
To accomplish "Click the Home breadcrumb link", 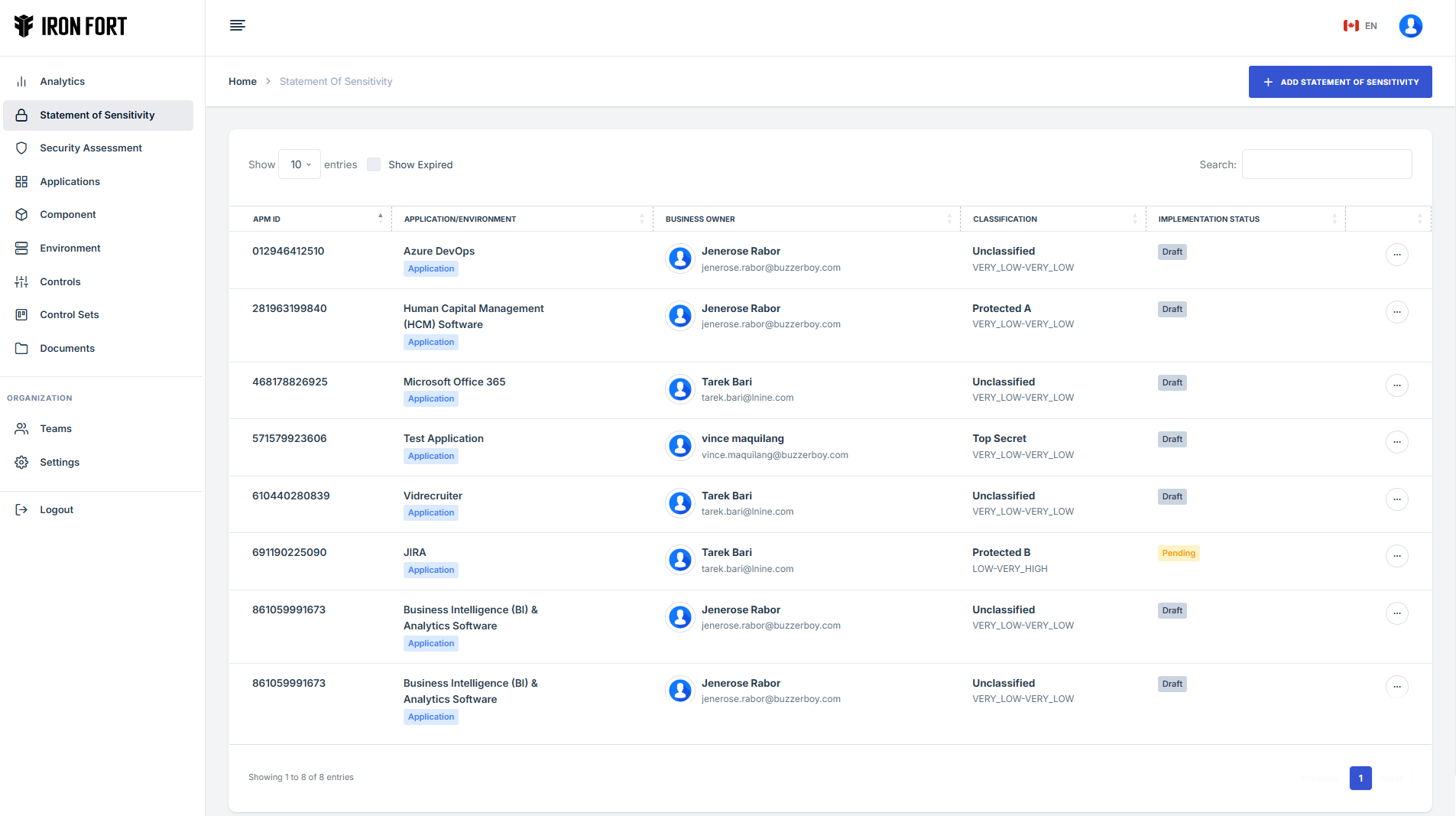I will [x=242, y=82].
